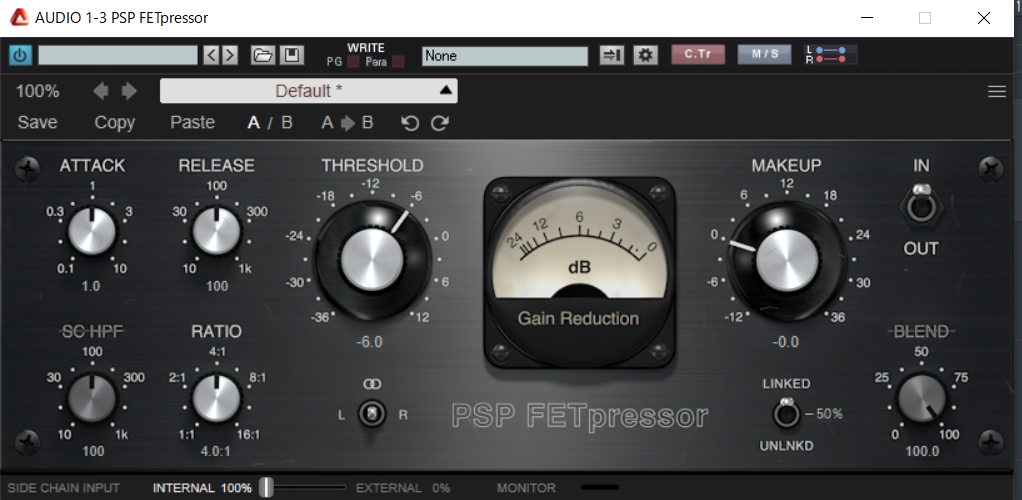Click Copy in the preset bar
Screen dimensions: 1022x500
tap(115, 123)
